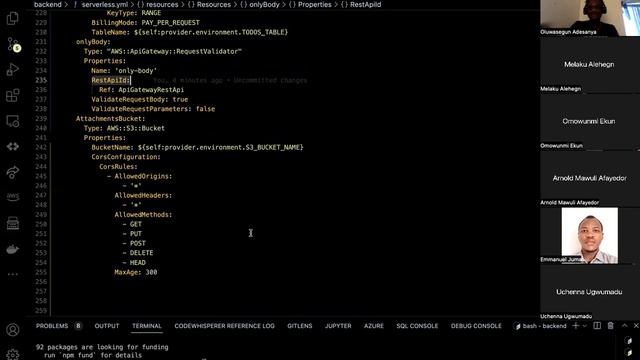This screenshot has width=640, height=360.
Task: Click line number 239 gutter
Action: pyautogui.click(x=41, y=119)
